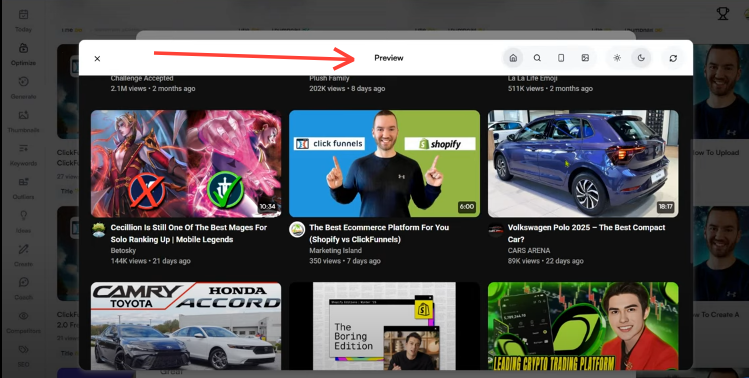Open The Boring Edition video thumbnail
The height and width of the screenshot is (378, 749).
tap(384, 325)
